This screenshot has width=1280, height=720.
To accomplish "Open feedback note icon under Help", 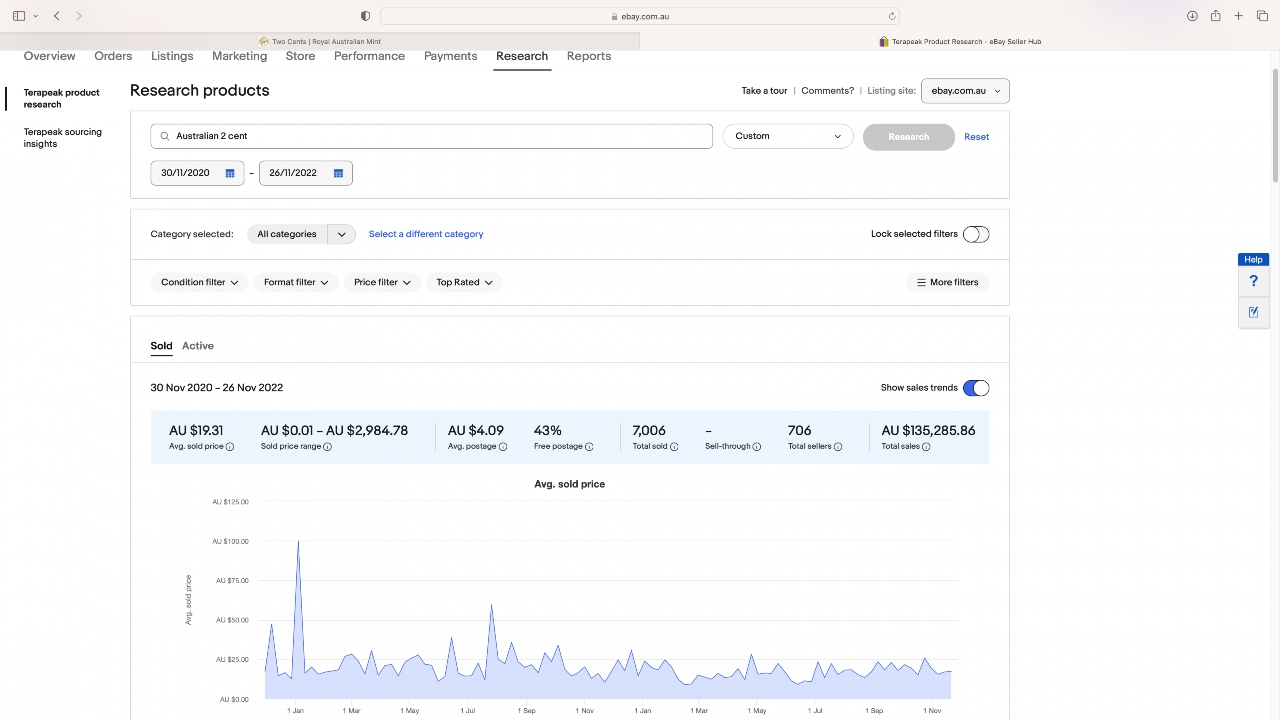I will point(1253,312).
